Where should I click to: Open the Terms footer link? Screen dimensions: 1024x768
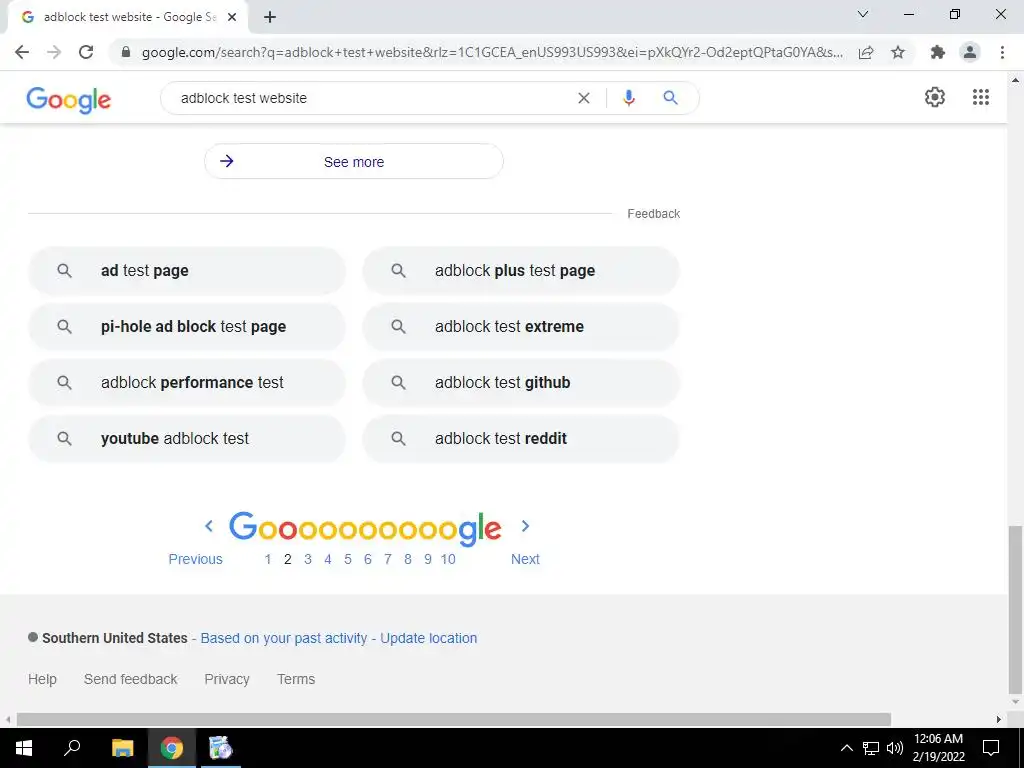coord(296,679)
